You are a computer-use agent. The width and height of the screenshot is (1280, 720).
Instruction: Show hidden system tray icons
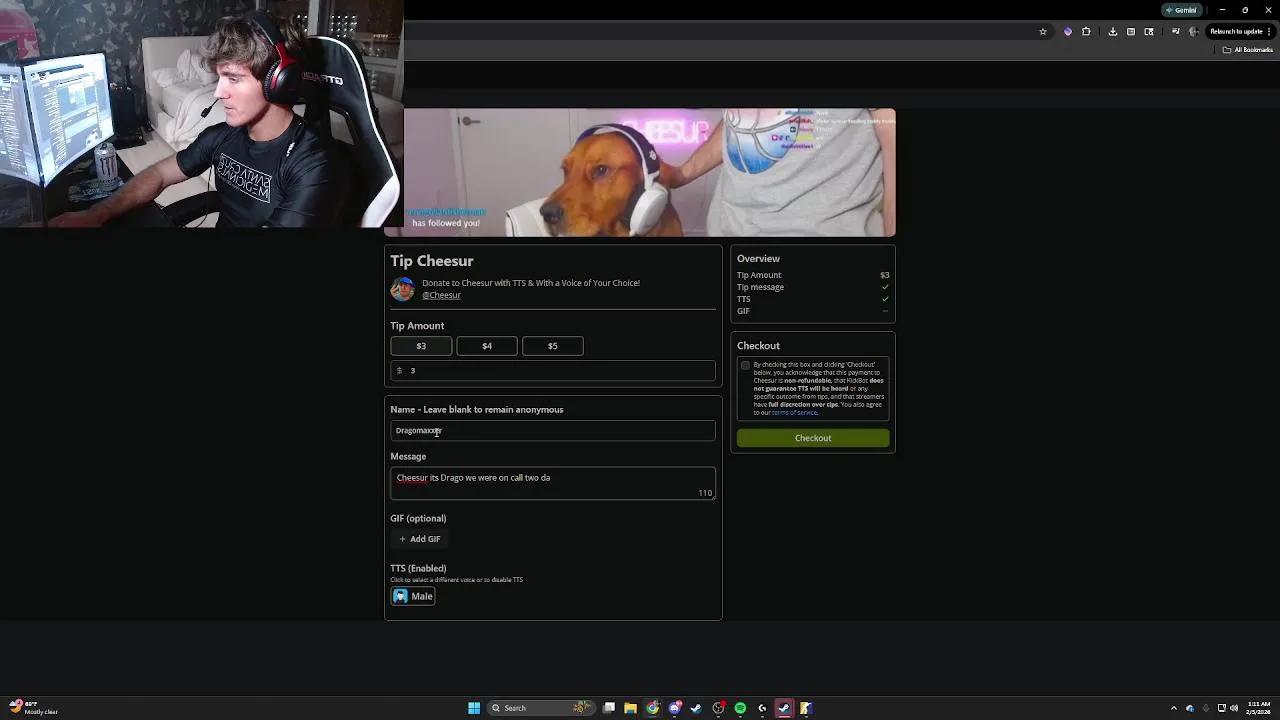[x=1174, y=708]
